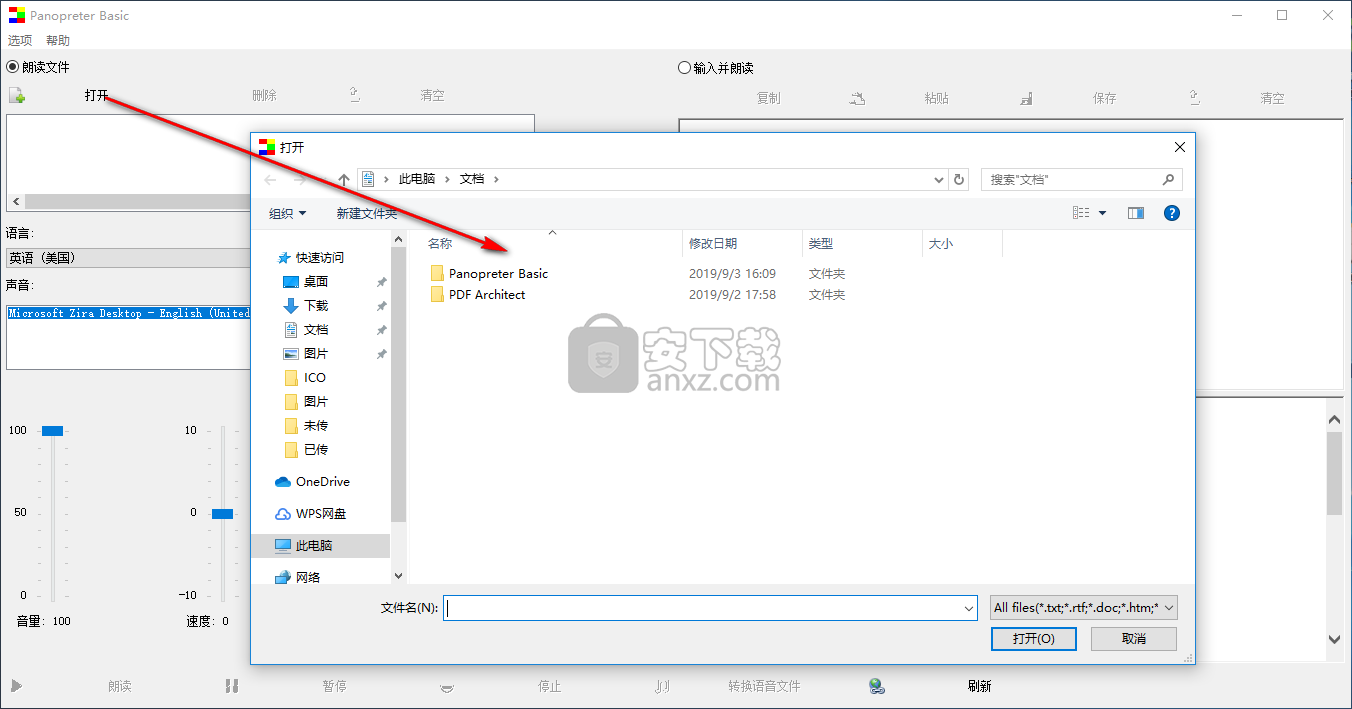
Task: Select the 输入并朗读 radio button
Action: (x=684, y=68)
